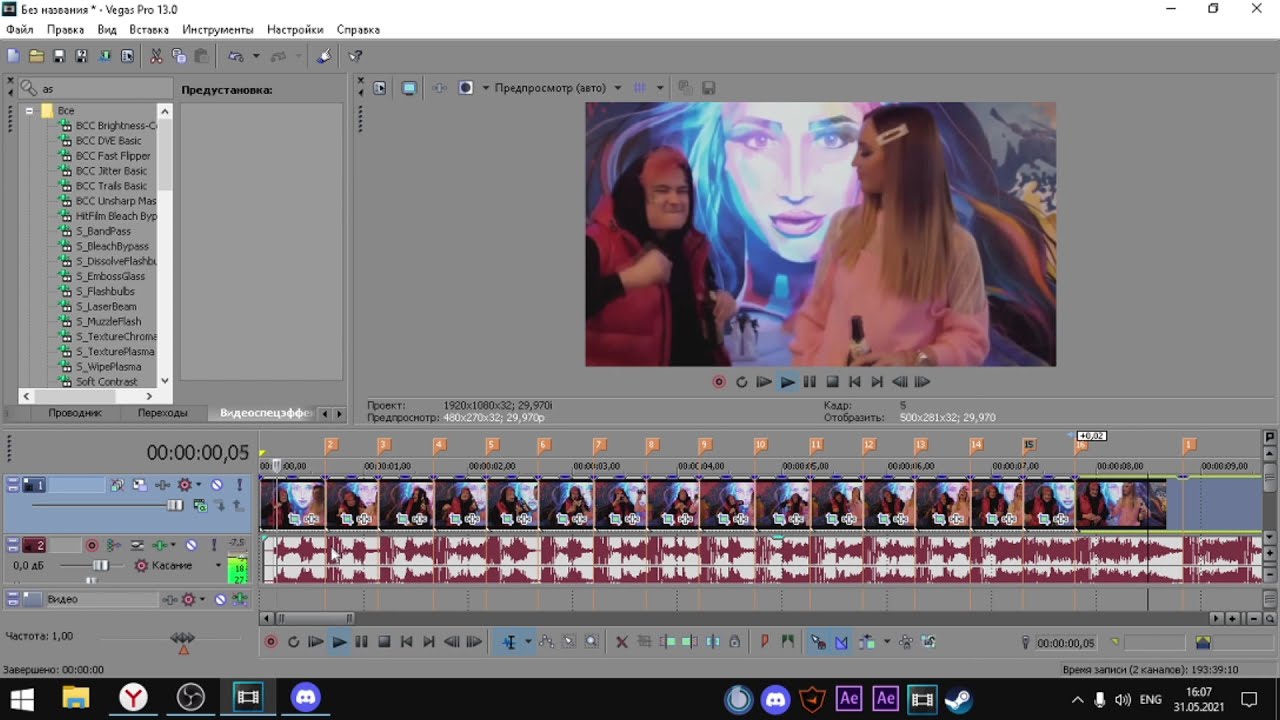Viewport: 1280px width, 720px height.
Task: Click the Copy icon in the toolbar
Action: (x=178, y=56)
